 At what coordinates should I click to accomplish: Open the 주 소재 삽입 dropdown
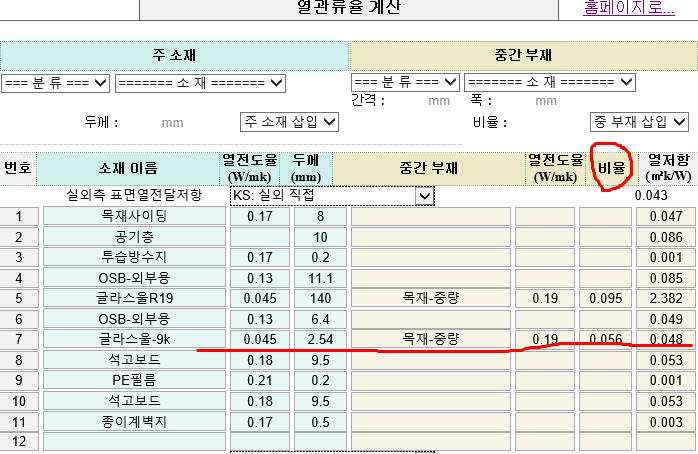pos(289,122)
